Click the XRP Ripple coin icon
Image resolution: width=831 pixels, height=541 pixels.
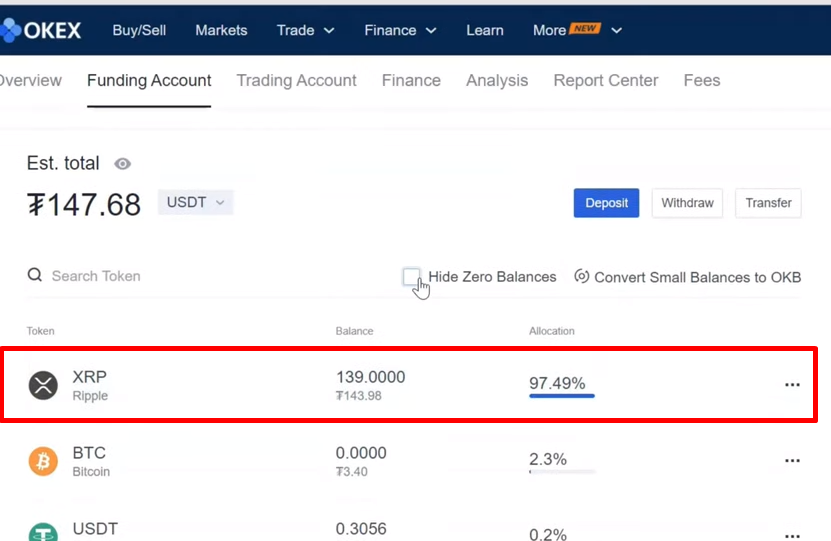43,385
